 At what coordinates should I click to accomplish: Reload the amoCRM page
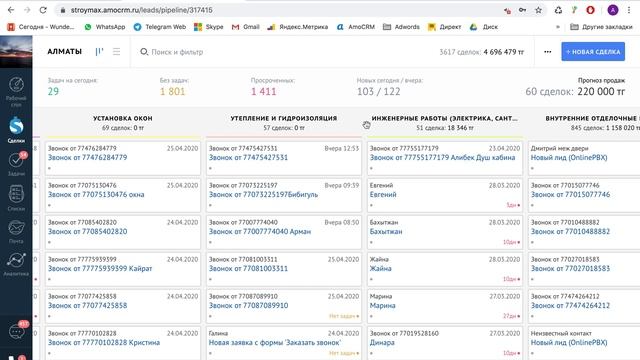point(43,10)
